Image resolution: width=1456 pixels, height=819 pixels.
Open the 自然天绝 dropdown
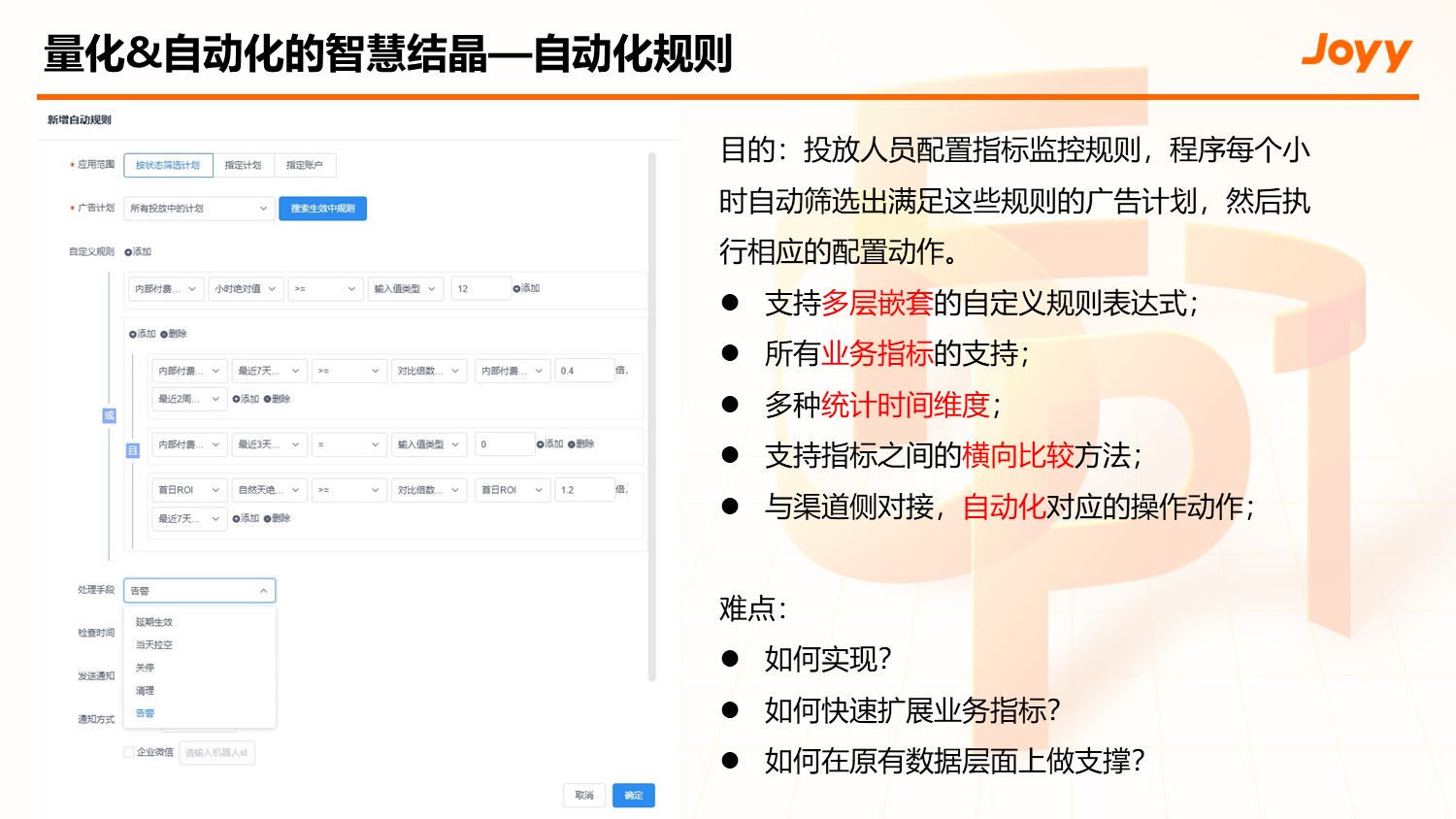click(269, 490)
